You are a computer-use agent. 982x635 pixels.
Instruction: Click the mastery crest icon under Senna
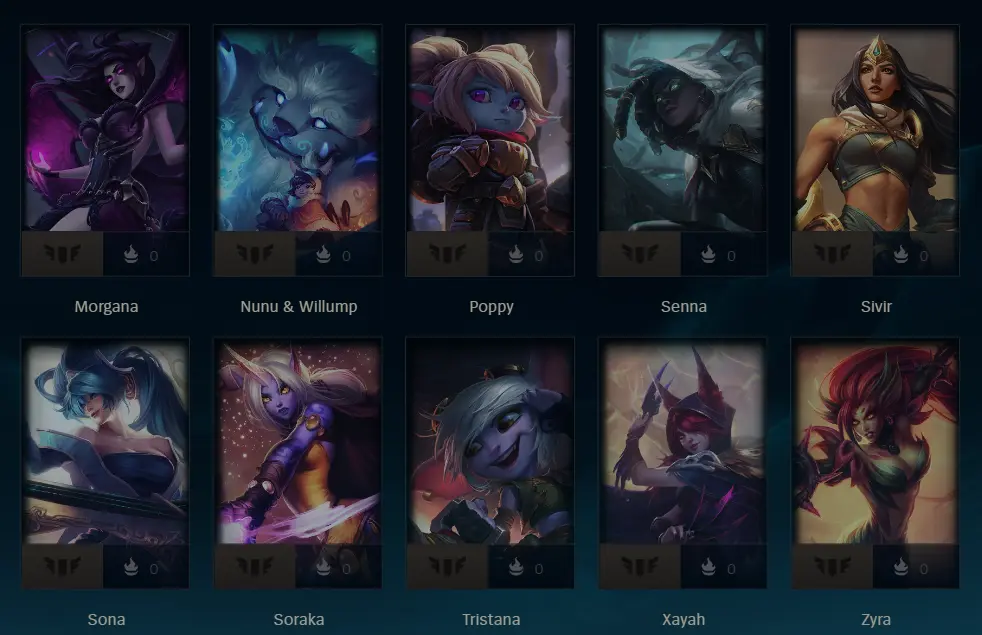639,254
